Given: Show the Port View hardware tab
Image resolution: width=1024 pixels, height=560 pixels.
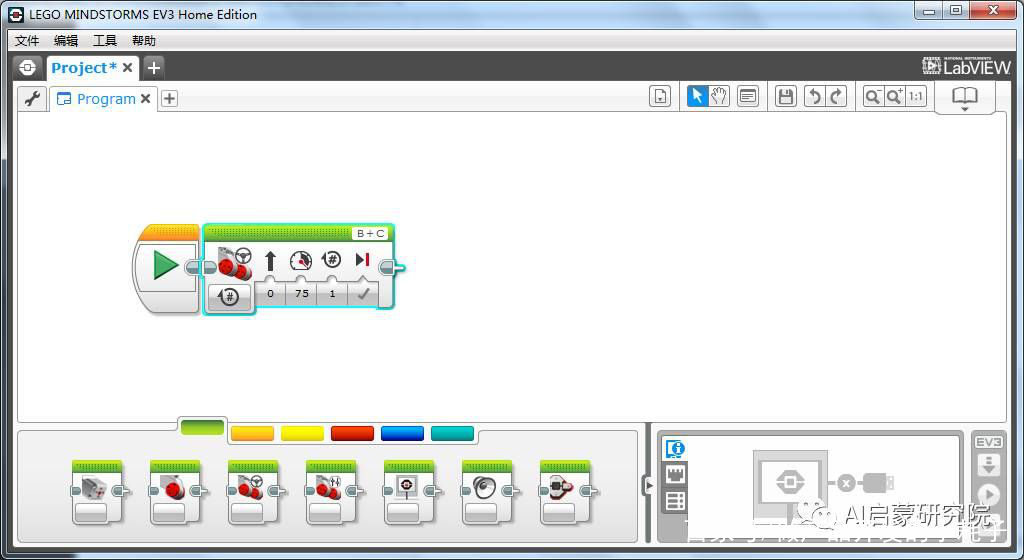Looking at the screenshot, I should (x=675, y=474).
